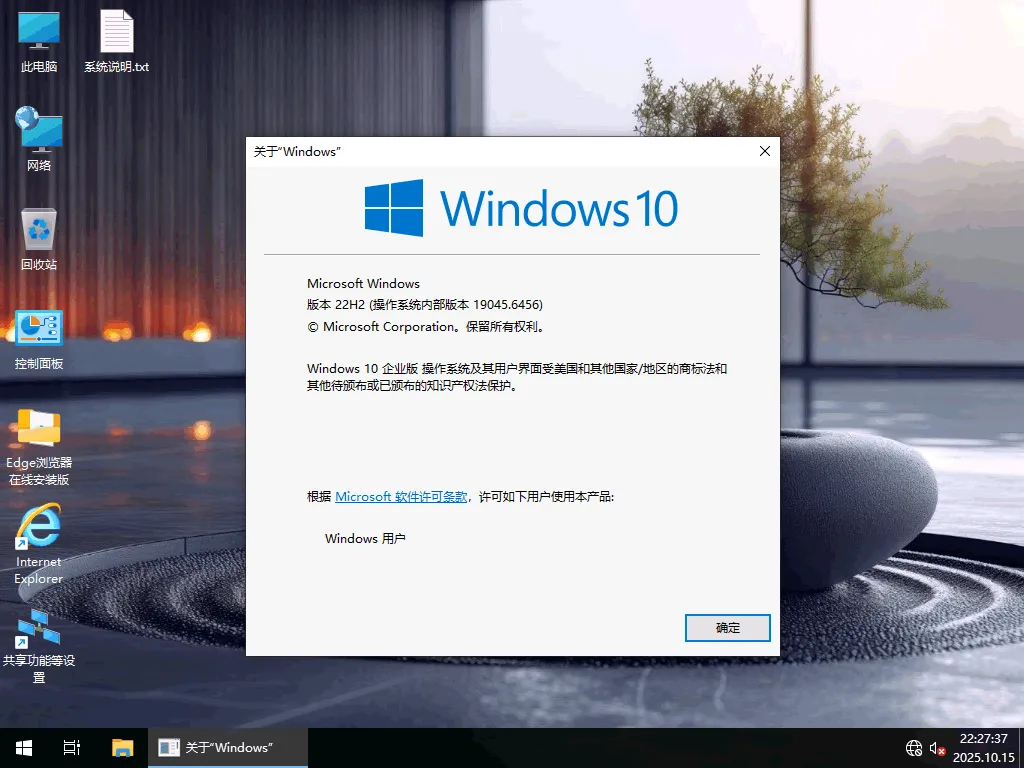Click 确定 to close the About dialog
1024x768 pixels.
pyautogui.click(x=727, y=627)
